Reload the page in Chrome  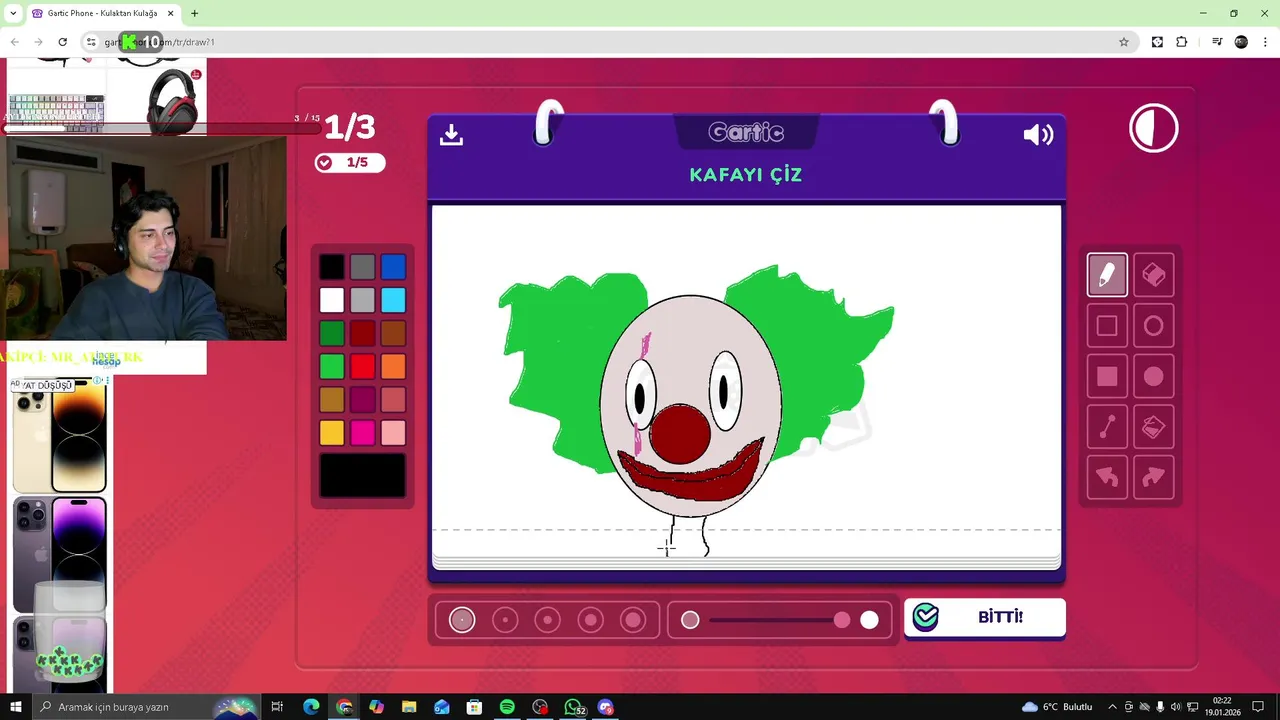(62, 42)
